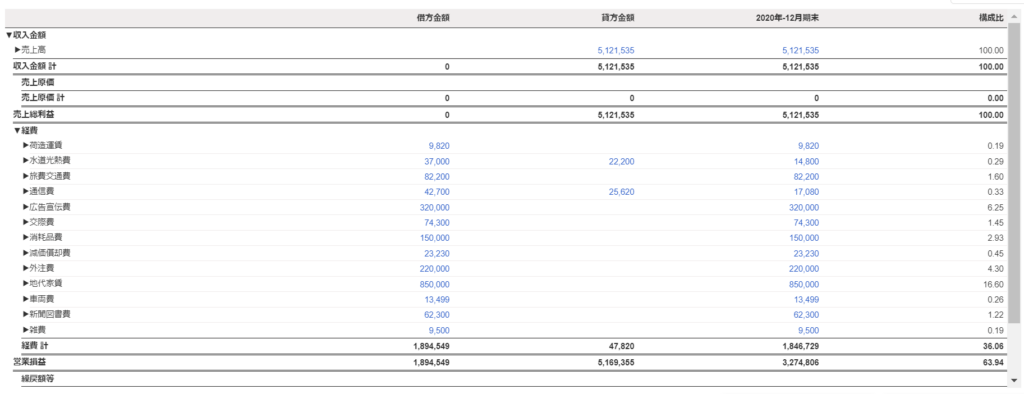This screenshot has height=394, width=1024.
Task: Expand the 広告宣伝費 row arrow
Action: tap(26, 206)
